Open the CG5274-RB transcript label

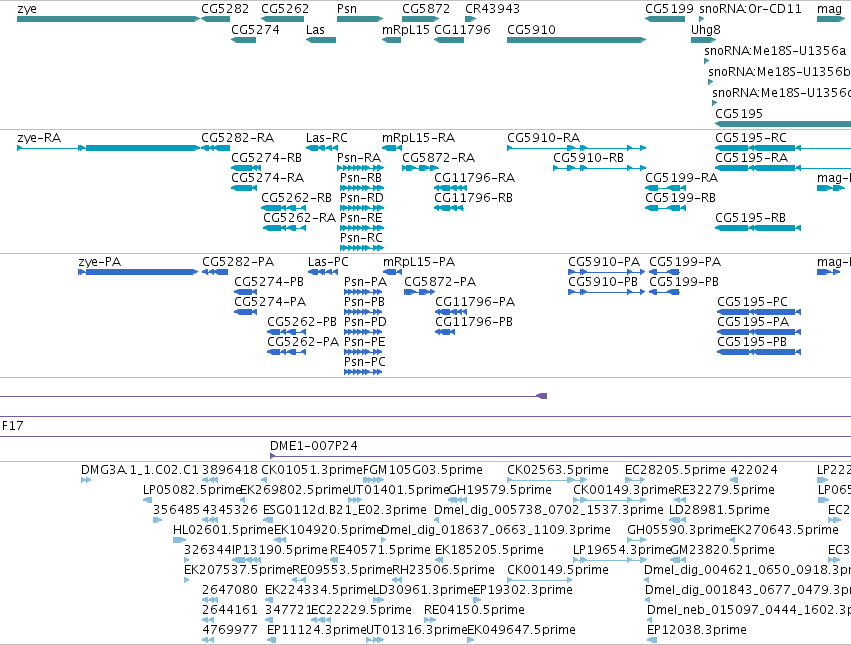point(266,158)
